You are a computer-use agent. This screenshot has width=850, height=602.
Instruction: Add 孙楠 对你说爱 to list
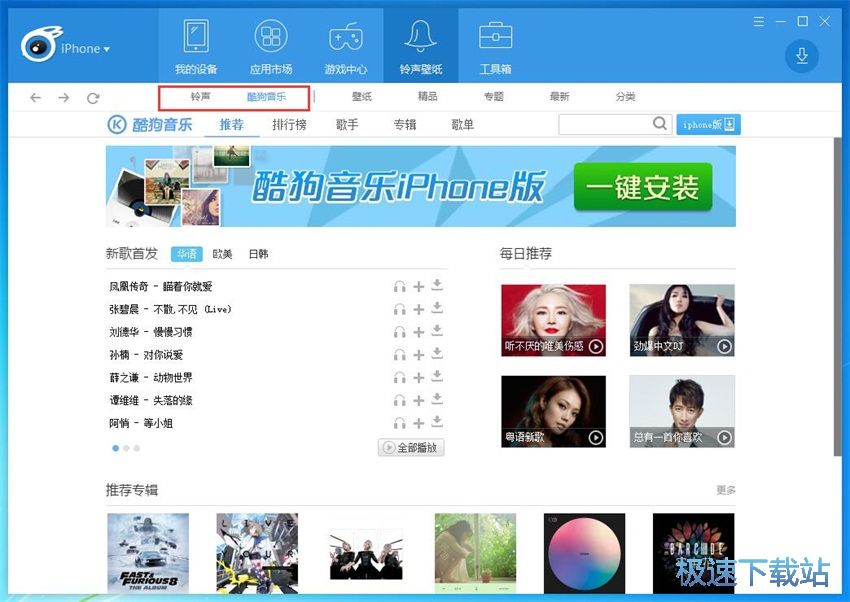click(418, 354)
